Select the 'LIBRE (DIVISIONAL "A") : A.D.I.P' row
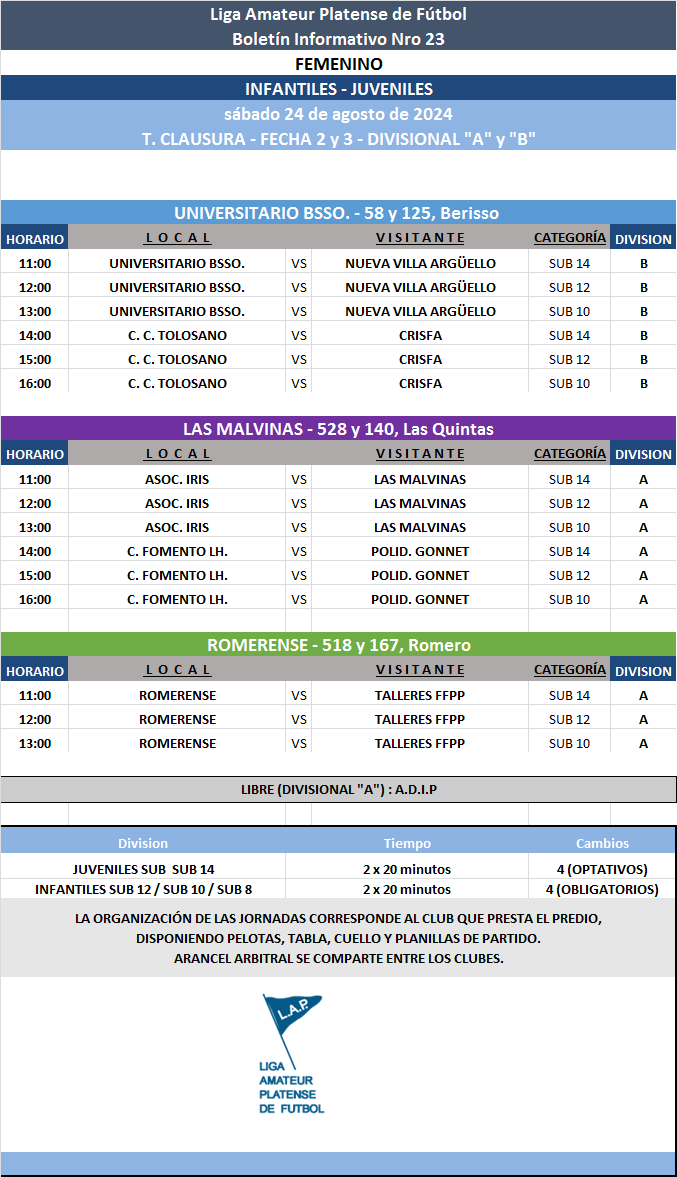The image size is (677, 1177). (x=338, y=789)
